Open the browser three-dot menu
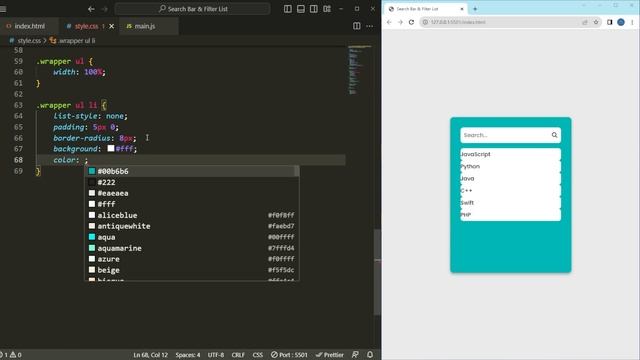Image resolution: width=640 pixels, height=360 pixels. [x=632, y=22]
